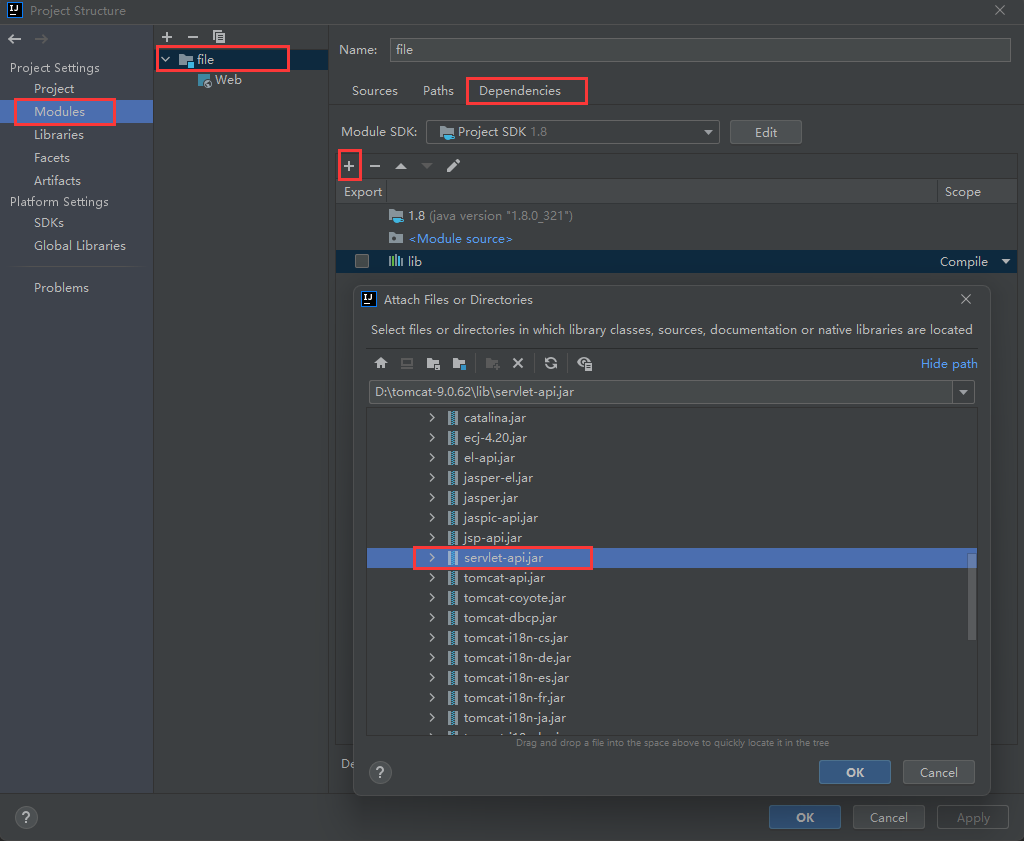Select tomcat-coyote.jar in file tree

[x=515, y=598]
